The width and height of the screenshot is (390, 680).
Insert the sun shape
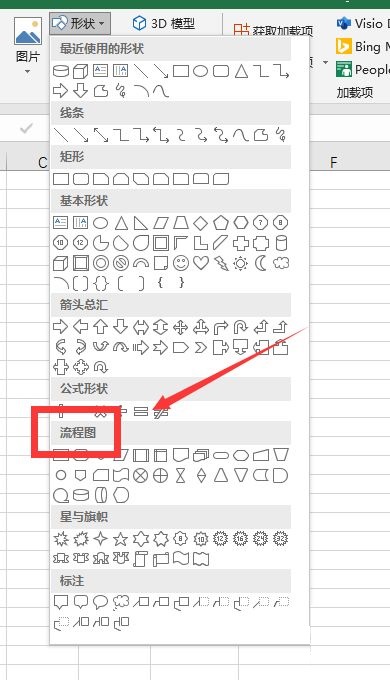pos(240,263)
